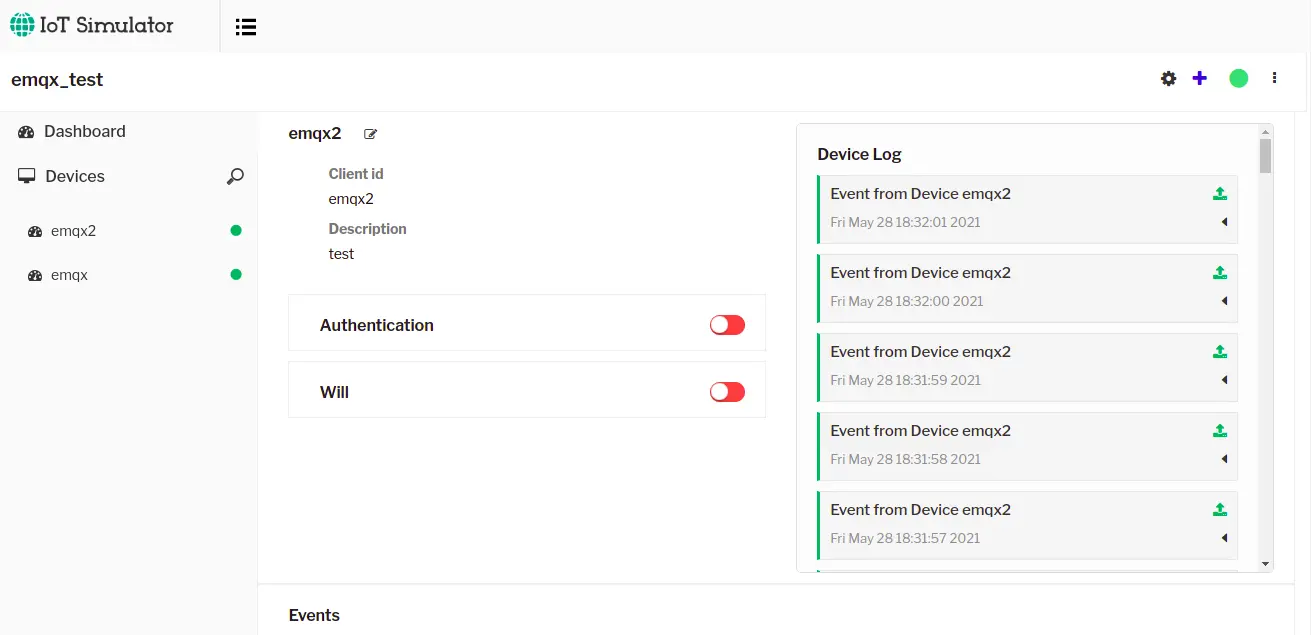Click timestamp Fri May 28 18:32:01 2021
This screenshot has height=635, width=1311.
pos(905,222)
